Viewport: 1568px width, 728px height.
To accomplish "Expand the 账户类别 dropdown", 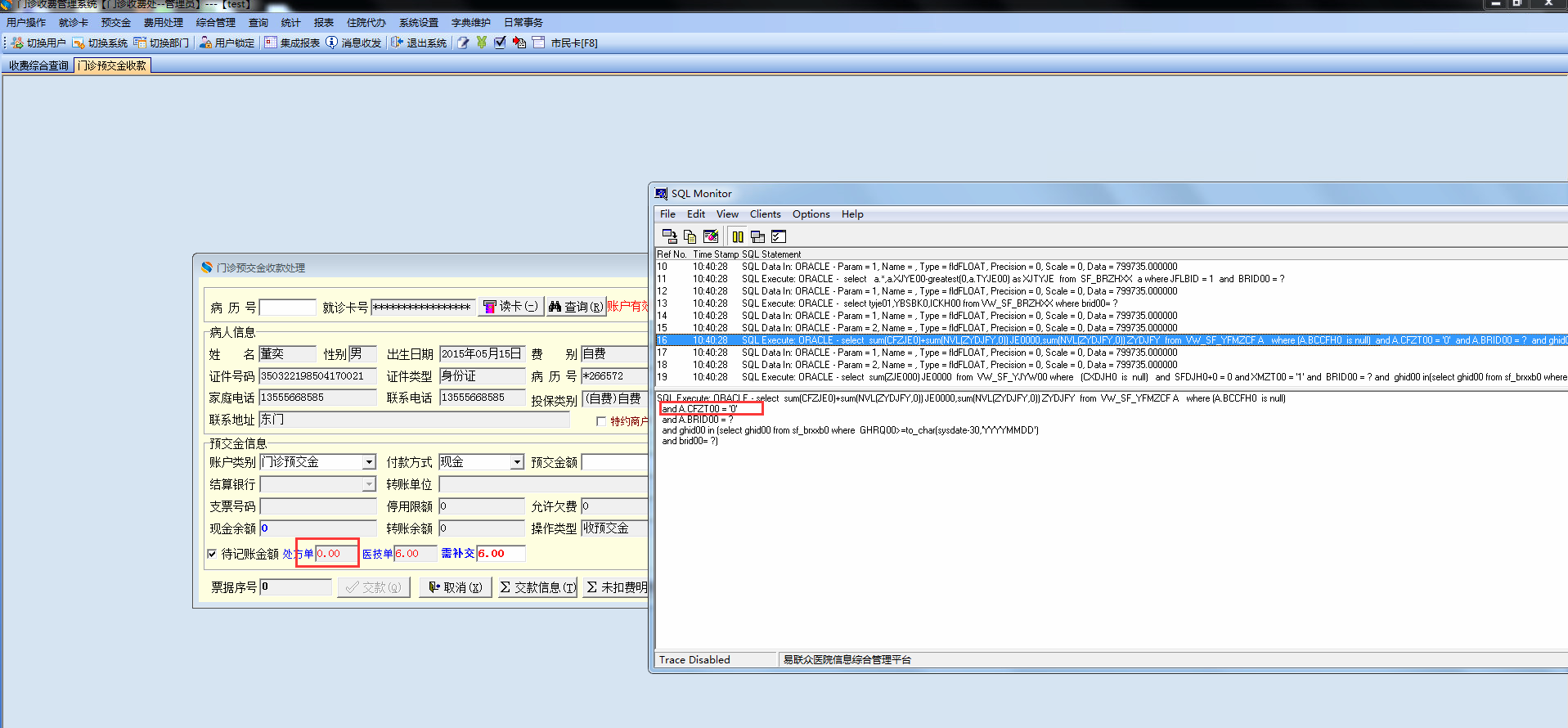I will coord(369,462).
